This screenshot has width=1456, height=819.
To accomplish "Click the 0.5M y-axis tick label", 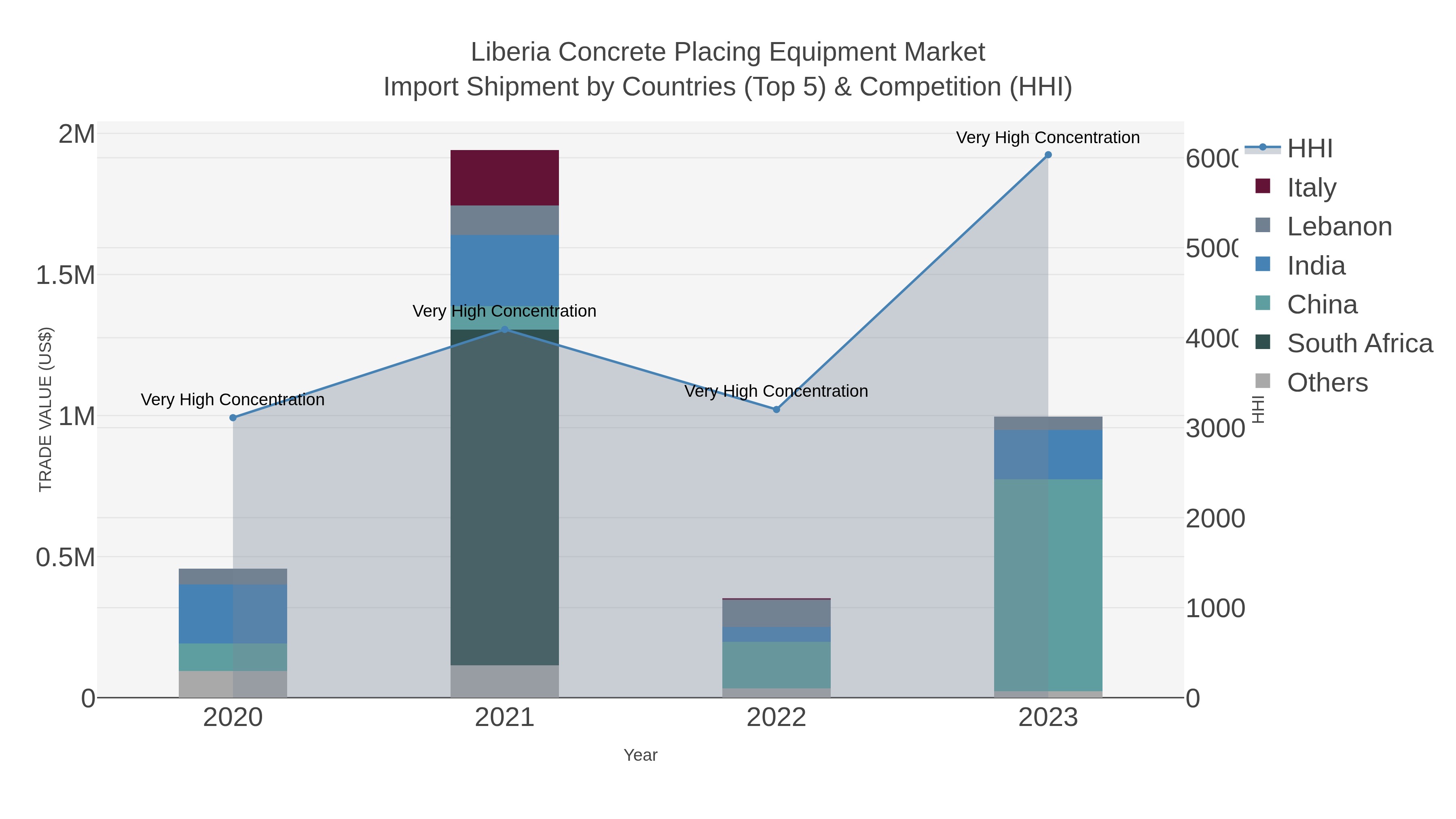I will (x=66, y=557).
